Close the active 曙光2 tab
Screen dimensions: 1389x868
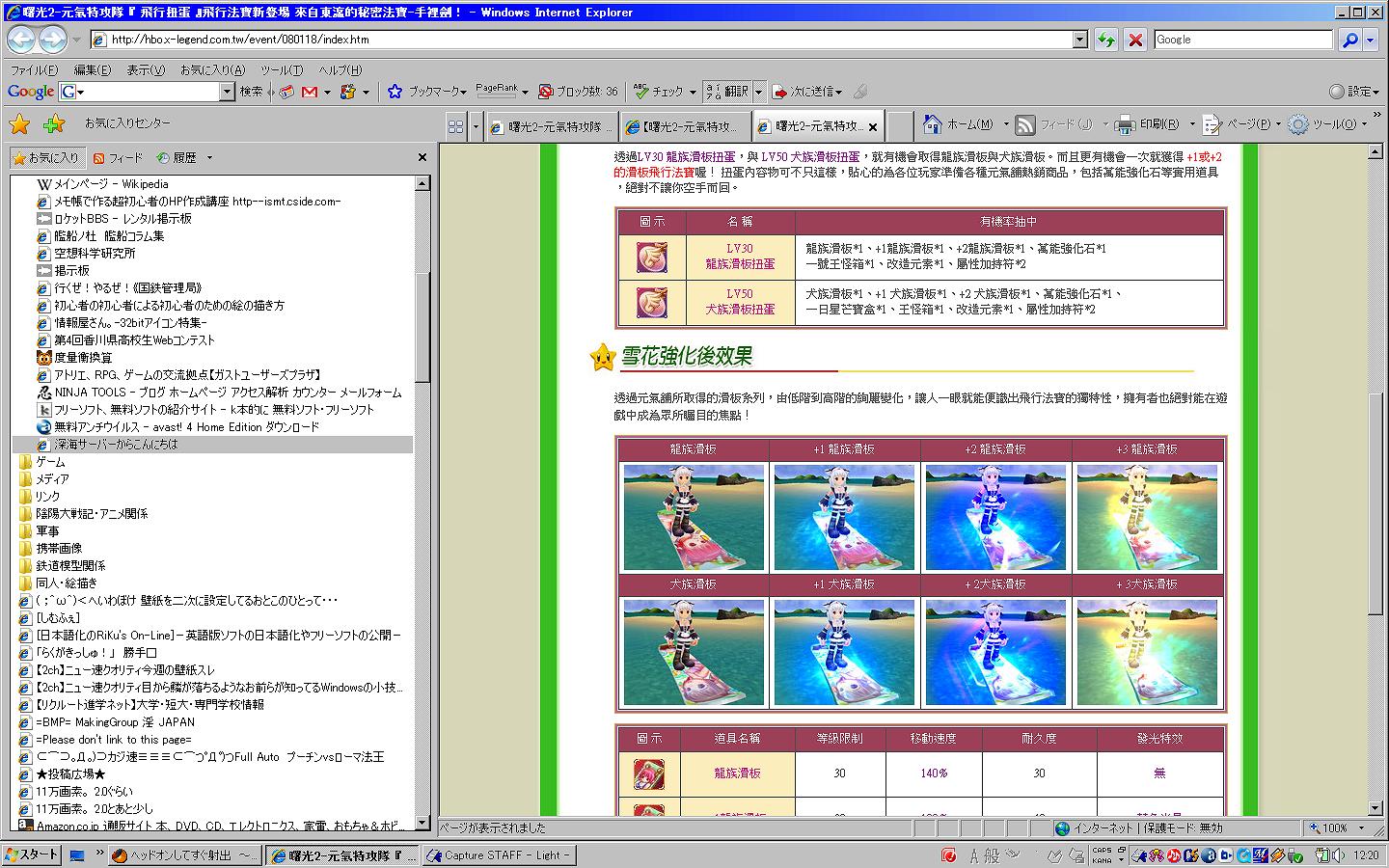click(x=873, y=127)
